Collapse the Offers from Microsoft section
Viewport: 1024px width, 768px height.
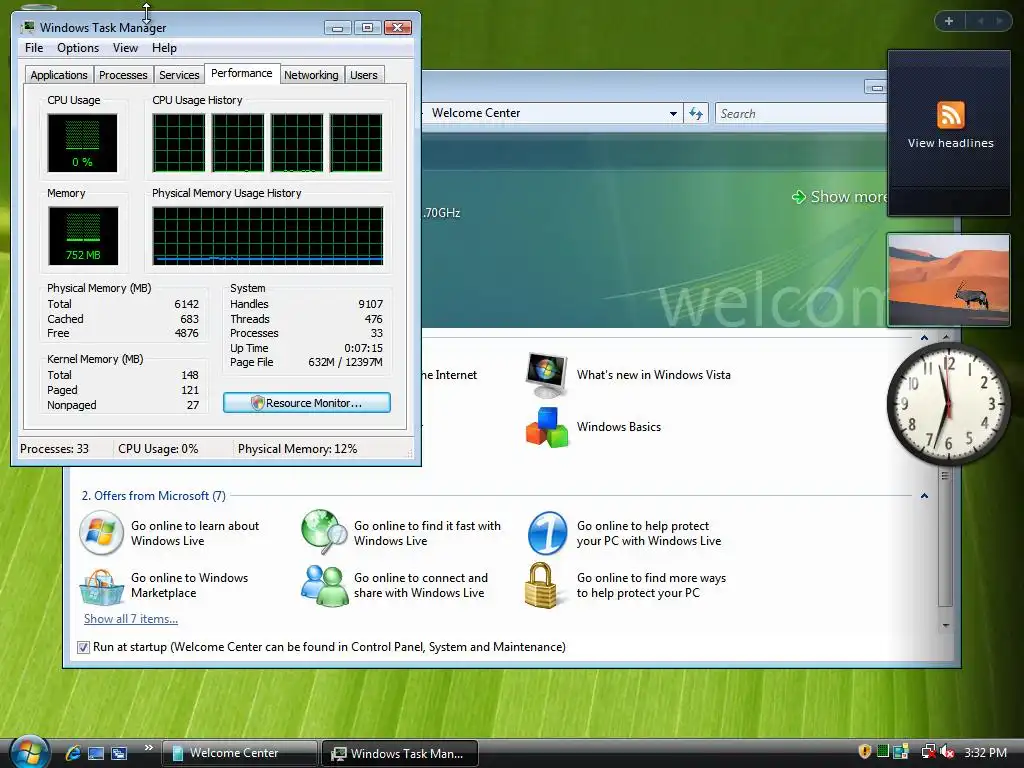[924, 496]
